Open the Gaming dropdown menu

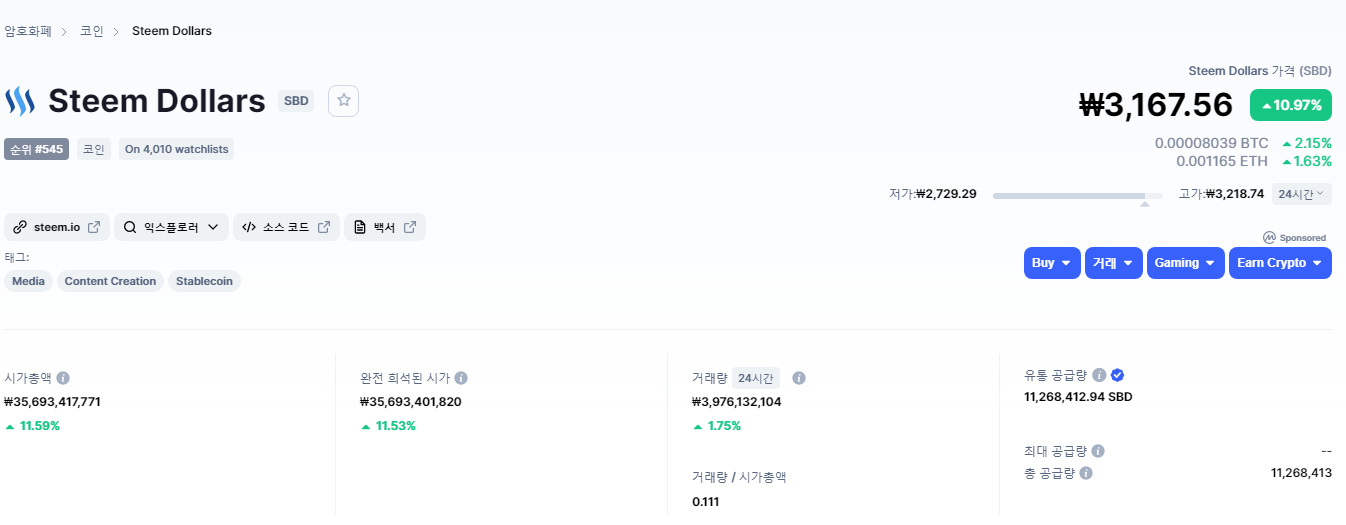click(1185, 263)
